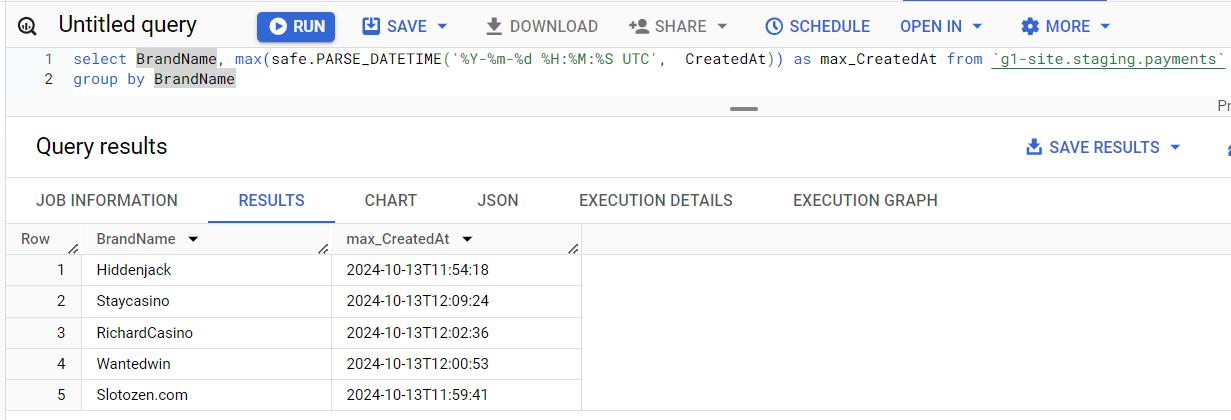The width and height of the screenshot is (1231, 420).
Task: Click the Row column resize handle
Action: pos(73,248)
